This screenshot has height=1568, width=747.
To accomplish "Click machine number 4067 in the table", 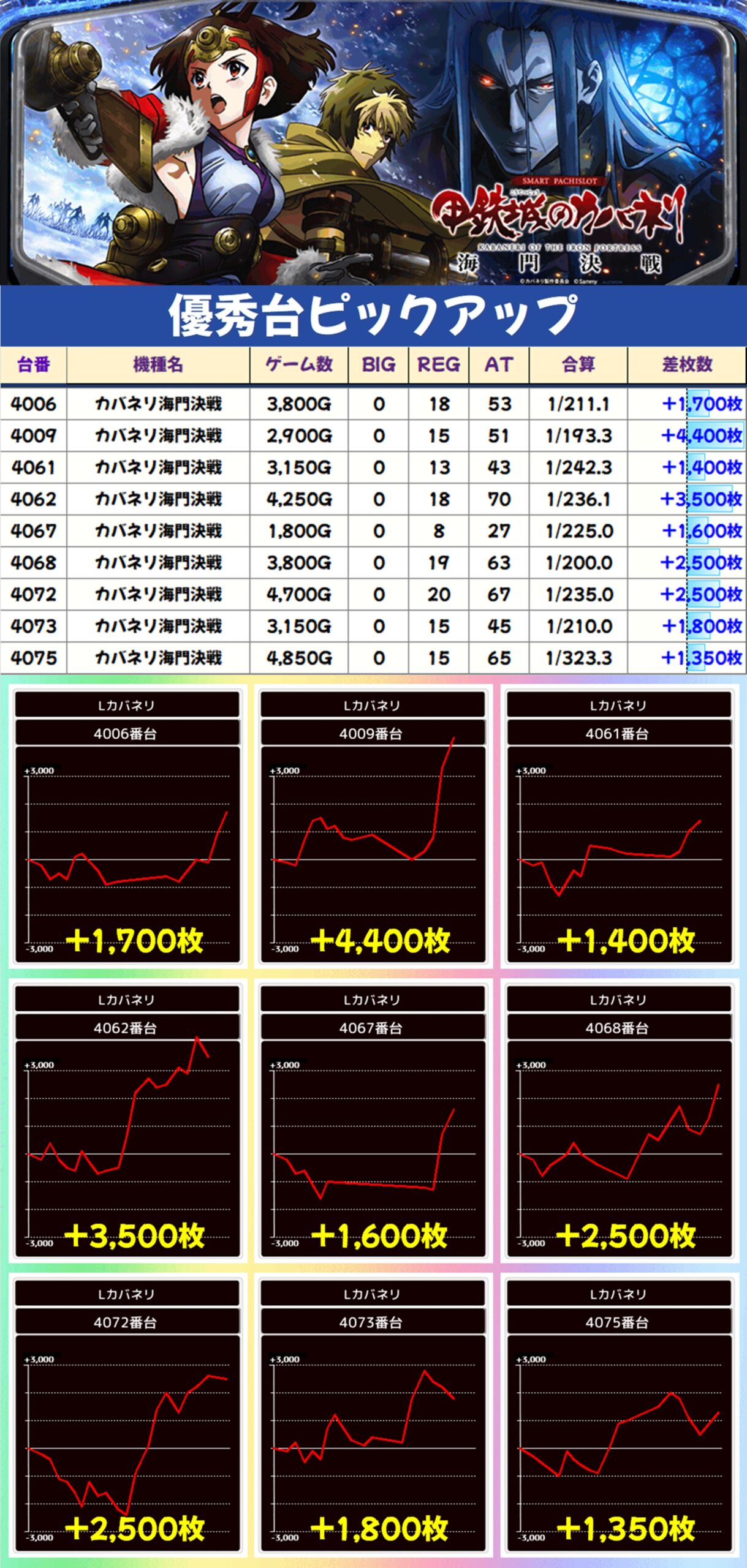I will (x=34, y=531).
